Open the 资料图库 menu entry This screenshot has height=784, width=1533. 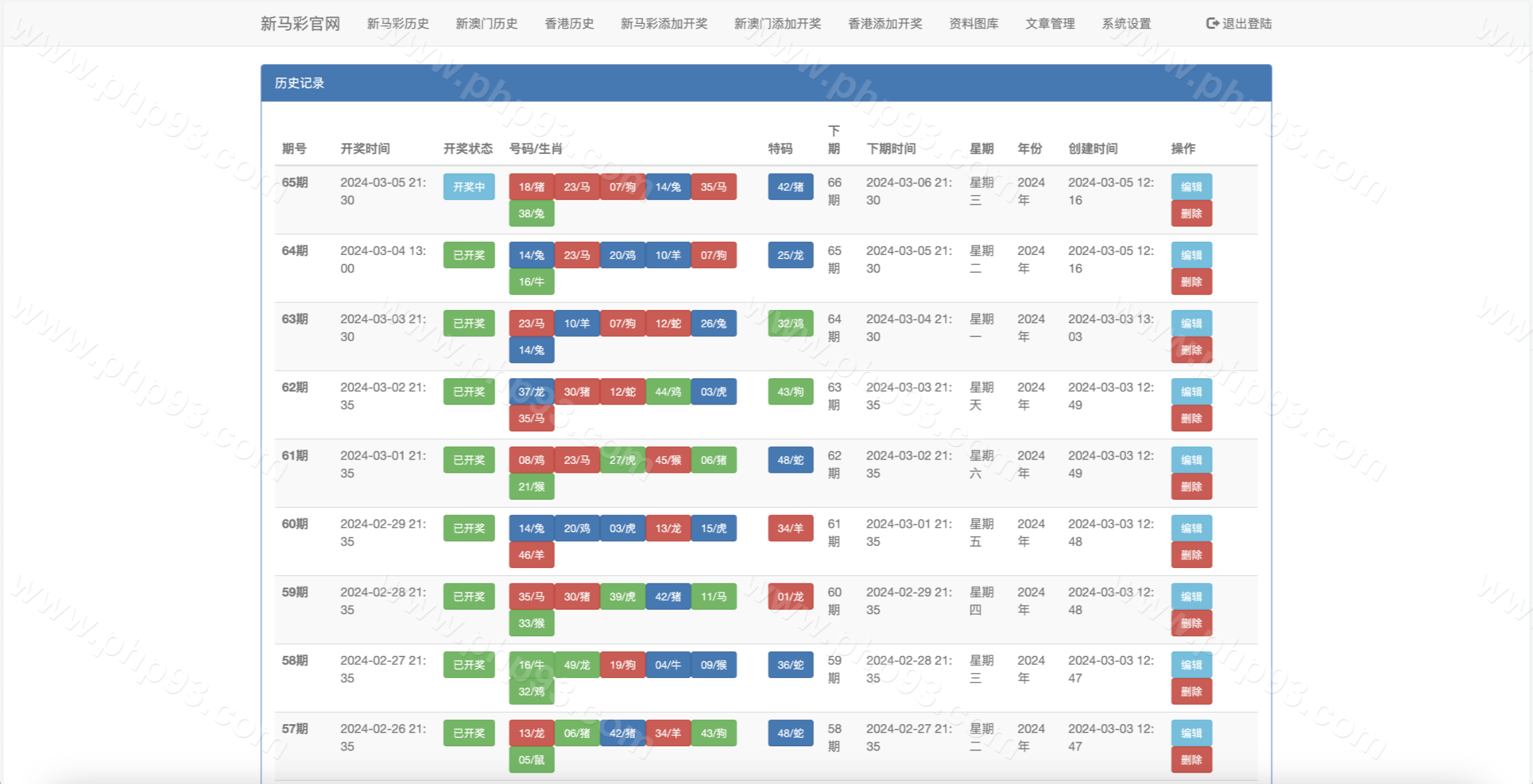click(x=974, y=23)
